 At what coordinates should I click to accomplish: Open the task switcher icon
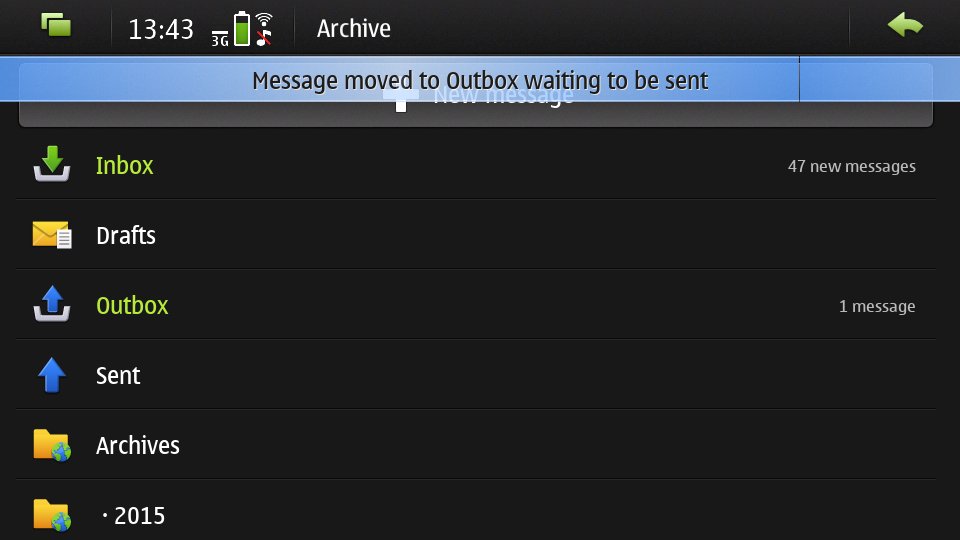[x=56, y=26]
